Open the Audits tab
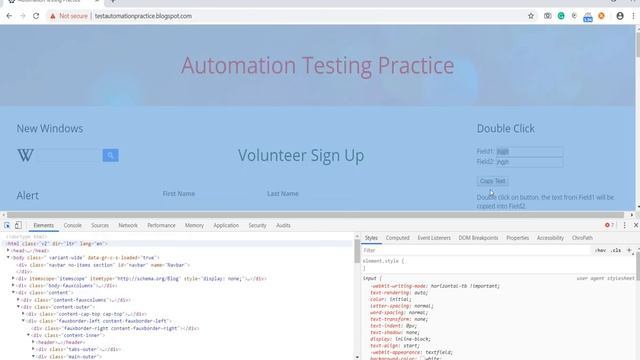Screen dimensions: 640x360 283,225
